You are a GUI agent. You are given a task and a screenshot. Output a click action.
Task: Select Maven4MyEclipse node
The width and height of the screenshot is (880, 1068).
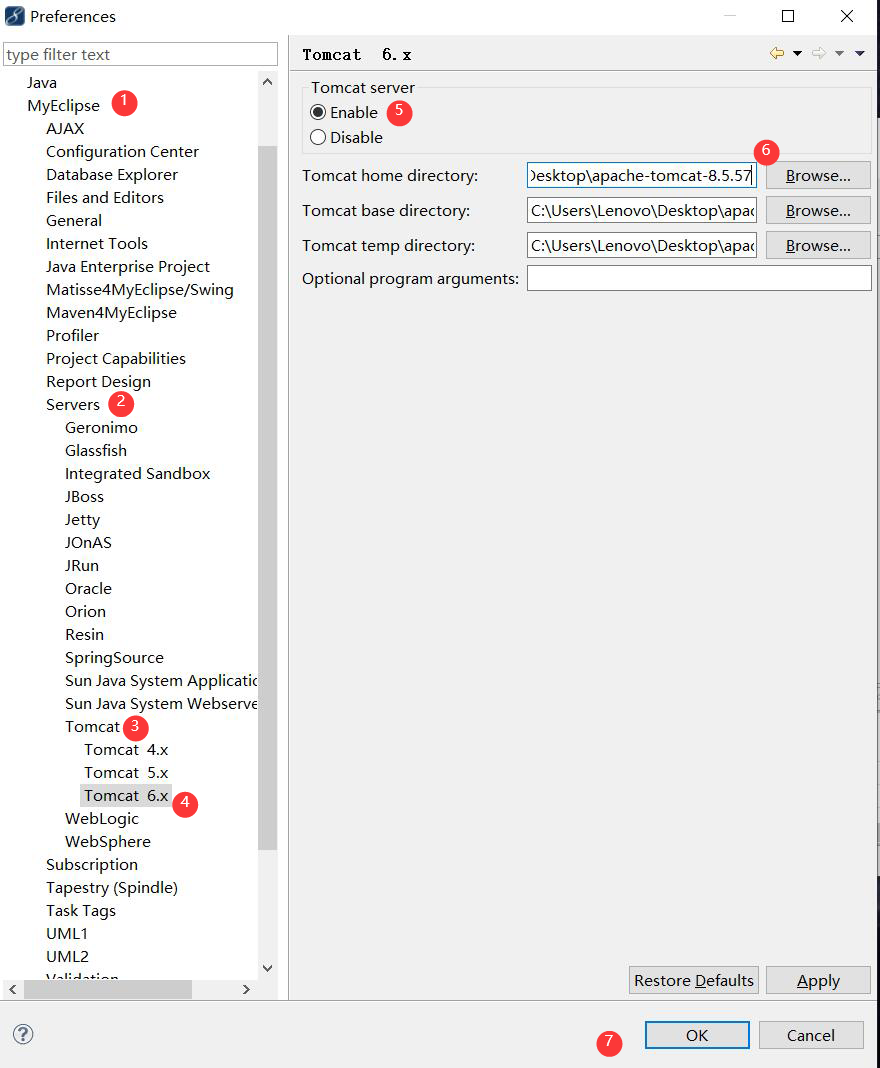coord(111,313)
